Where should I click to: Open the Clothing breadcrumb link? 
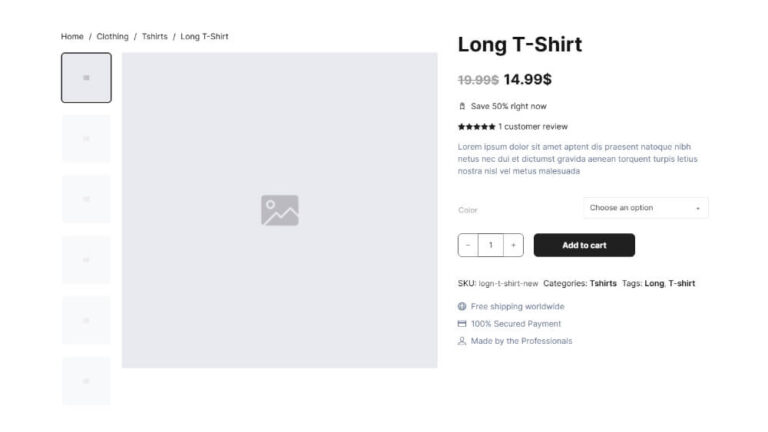click(x=112, y=37)
